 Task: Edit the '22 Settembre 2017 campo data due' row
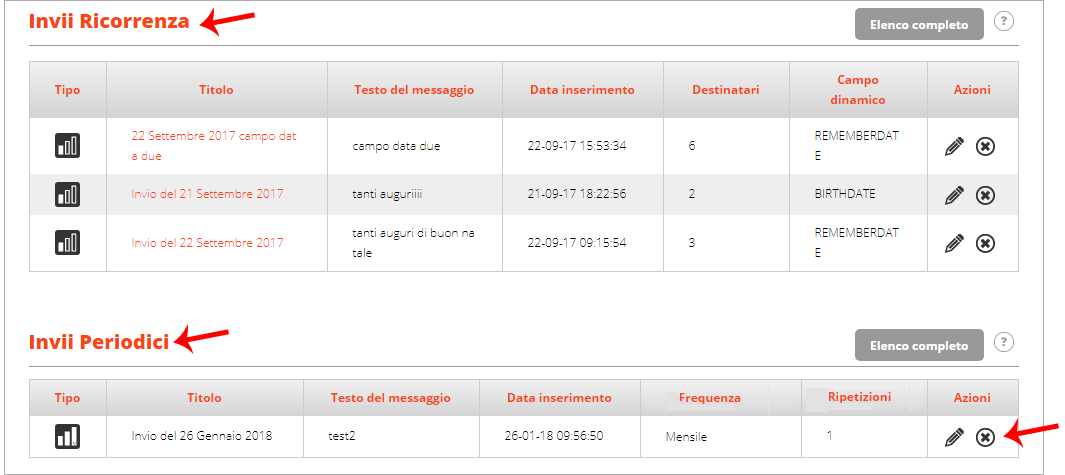click(954, 146)
